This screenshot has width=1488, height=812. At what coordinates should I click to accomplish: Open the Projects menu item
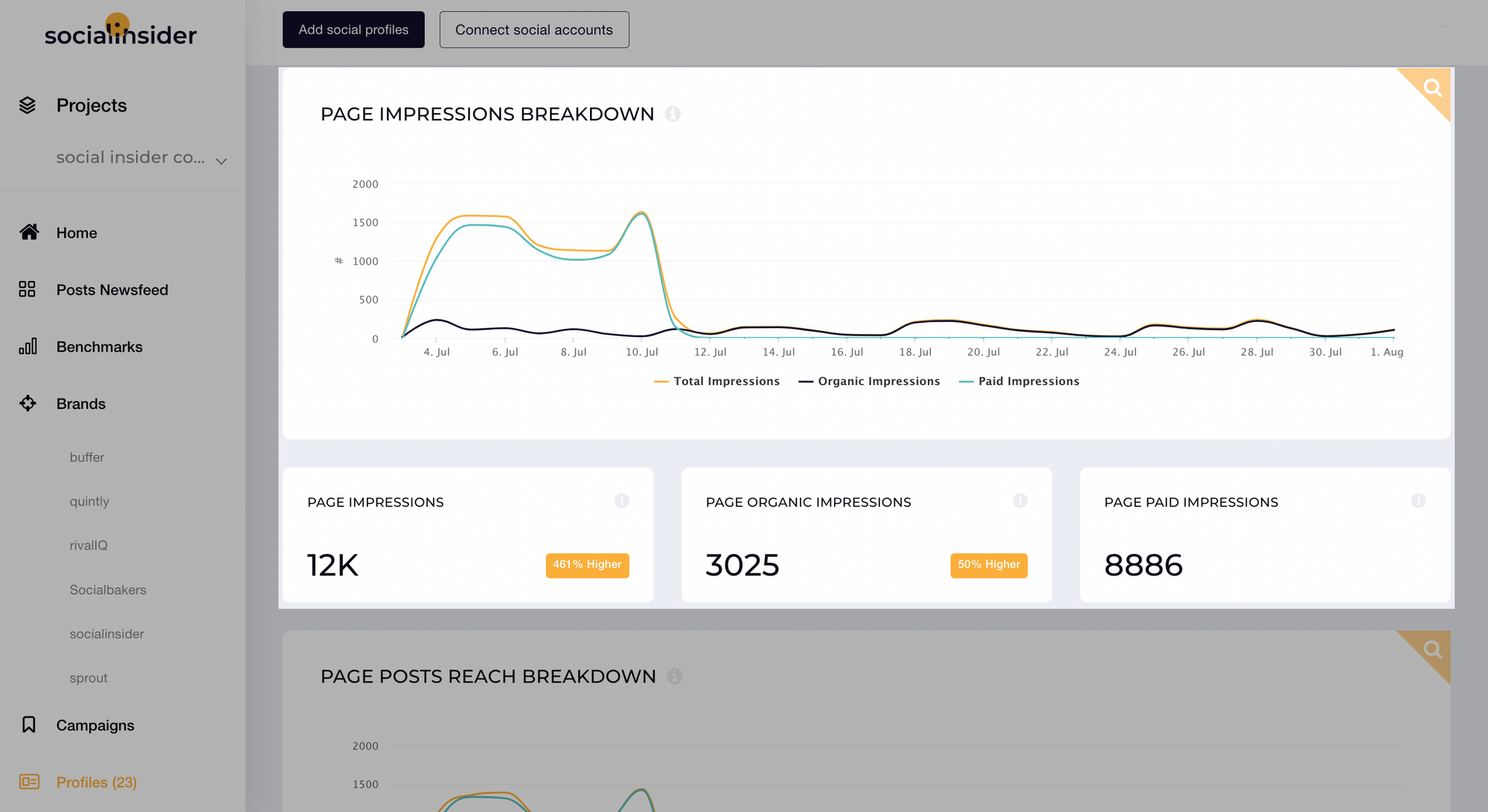[x=92, y=106]
